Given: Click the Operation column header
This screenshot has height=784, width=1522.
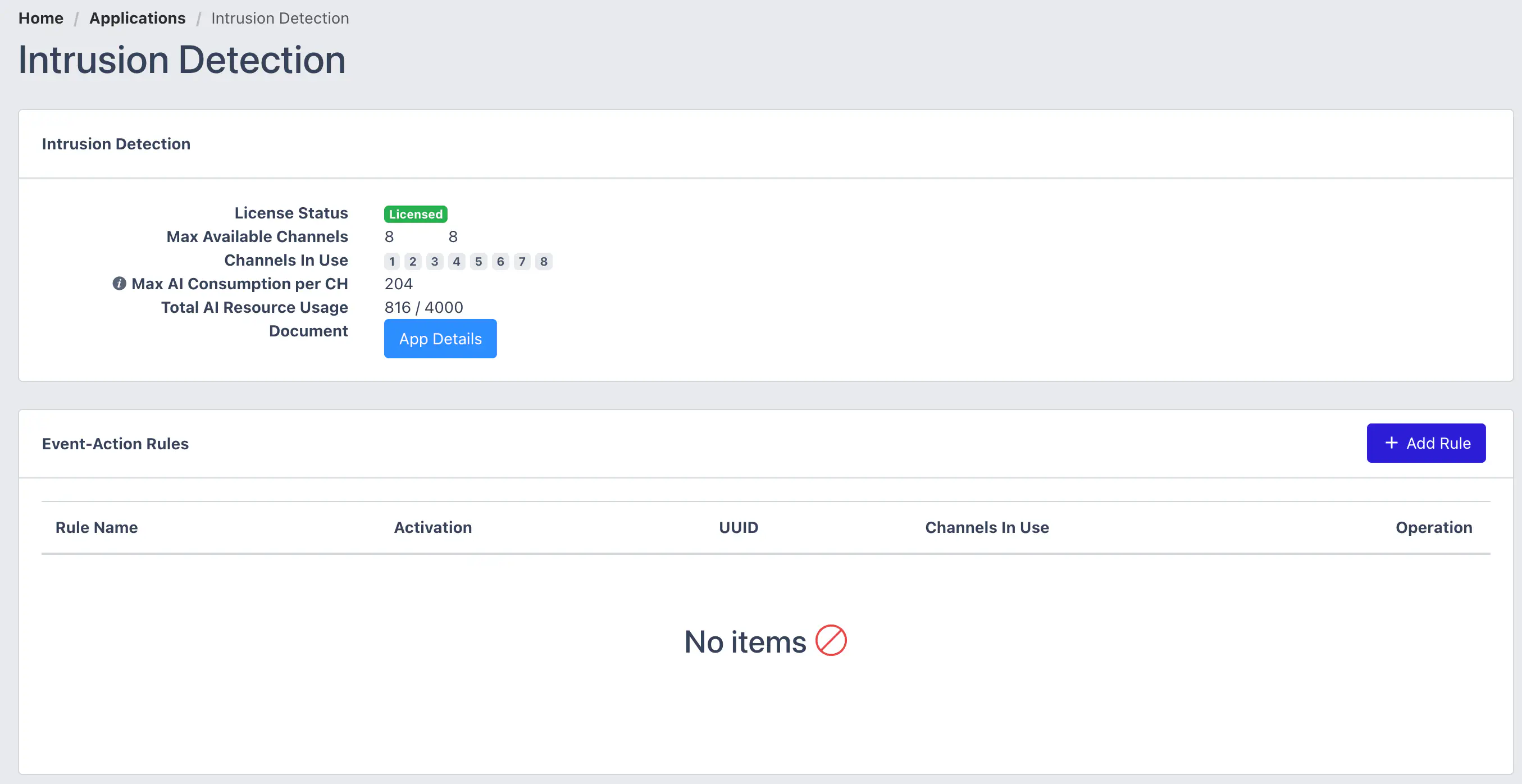Looking at the screenshot, I should tap(1434, 527).
